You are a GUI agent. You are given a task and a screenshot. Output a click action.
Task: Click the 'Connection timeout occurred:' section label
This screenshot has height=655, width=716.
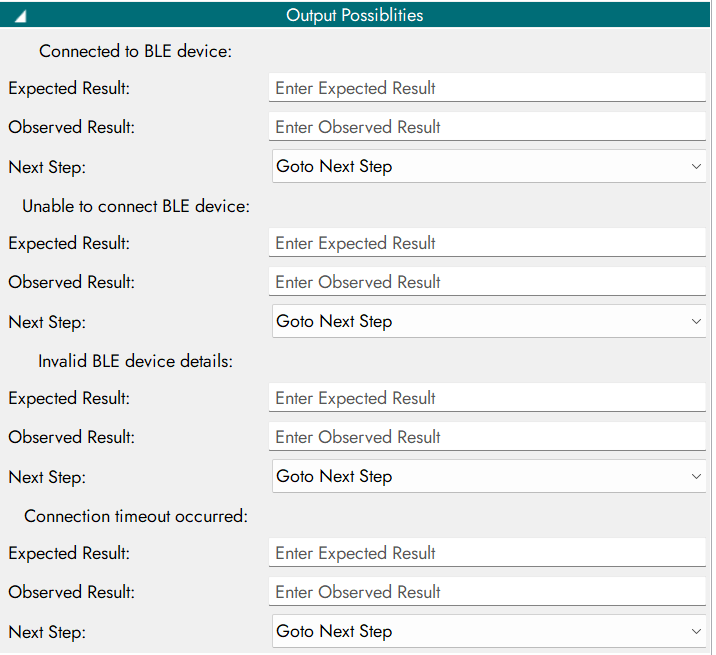pyautogui.click(x=135, y=516)
